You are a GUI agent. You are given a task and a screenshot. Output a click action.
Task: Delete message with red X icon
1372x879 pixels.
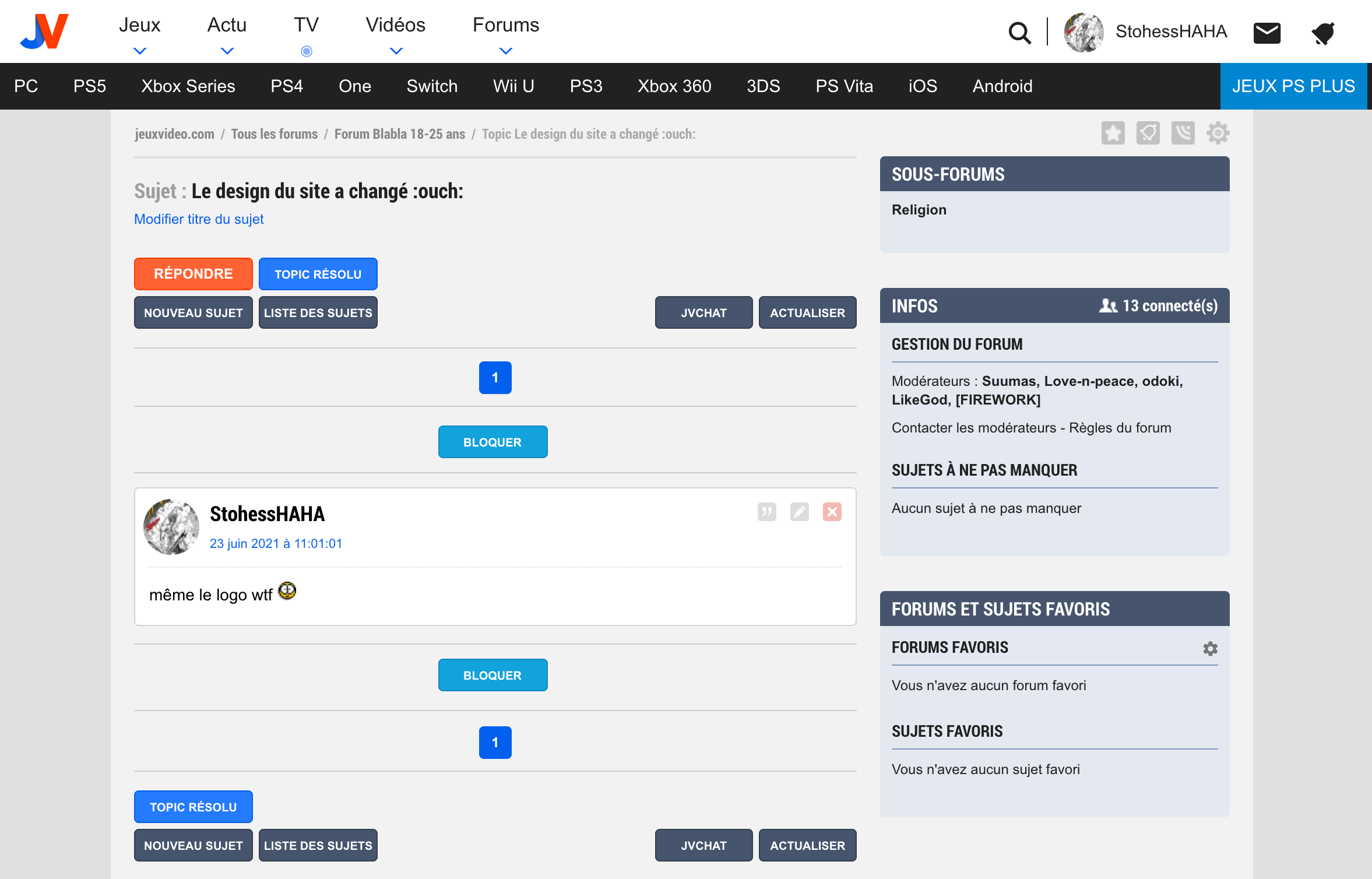pos(832,512)
